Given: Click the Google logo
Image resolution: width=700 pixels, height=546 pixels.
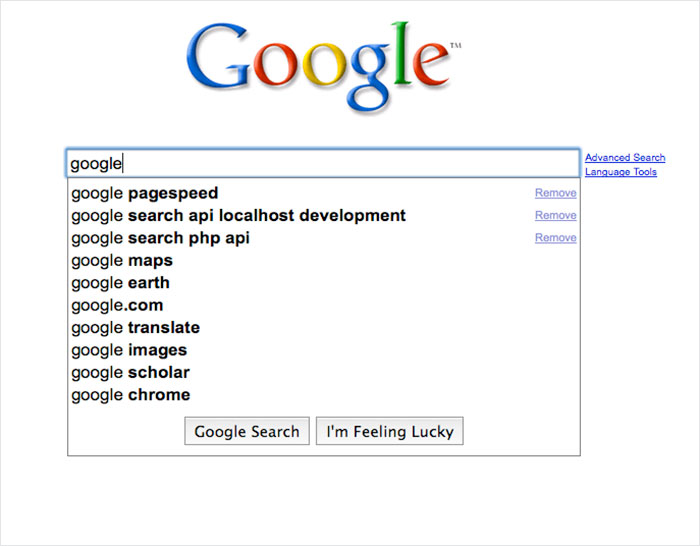Looking at the screenshot, I should (x=318, y=67).
